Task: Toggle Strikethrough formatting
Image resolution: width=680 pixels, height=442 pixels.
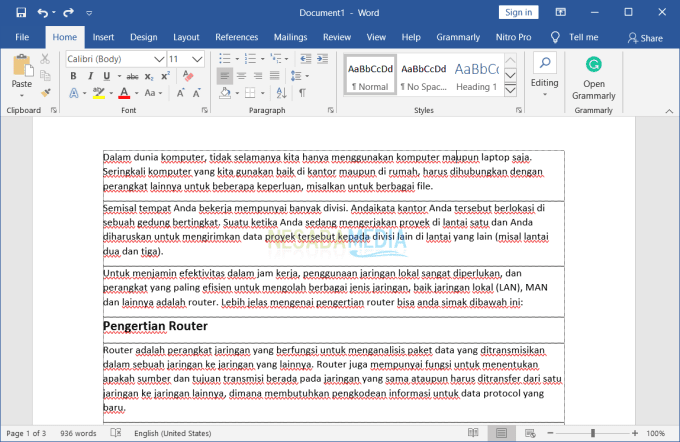Action: pyautogui.click(x=132, y=76)
